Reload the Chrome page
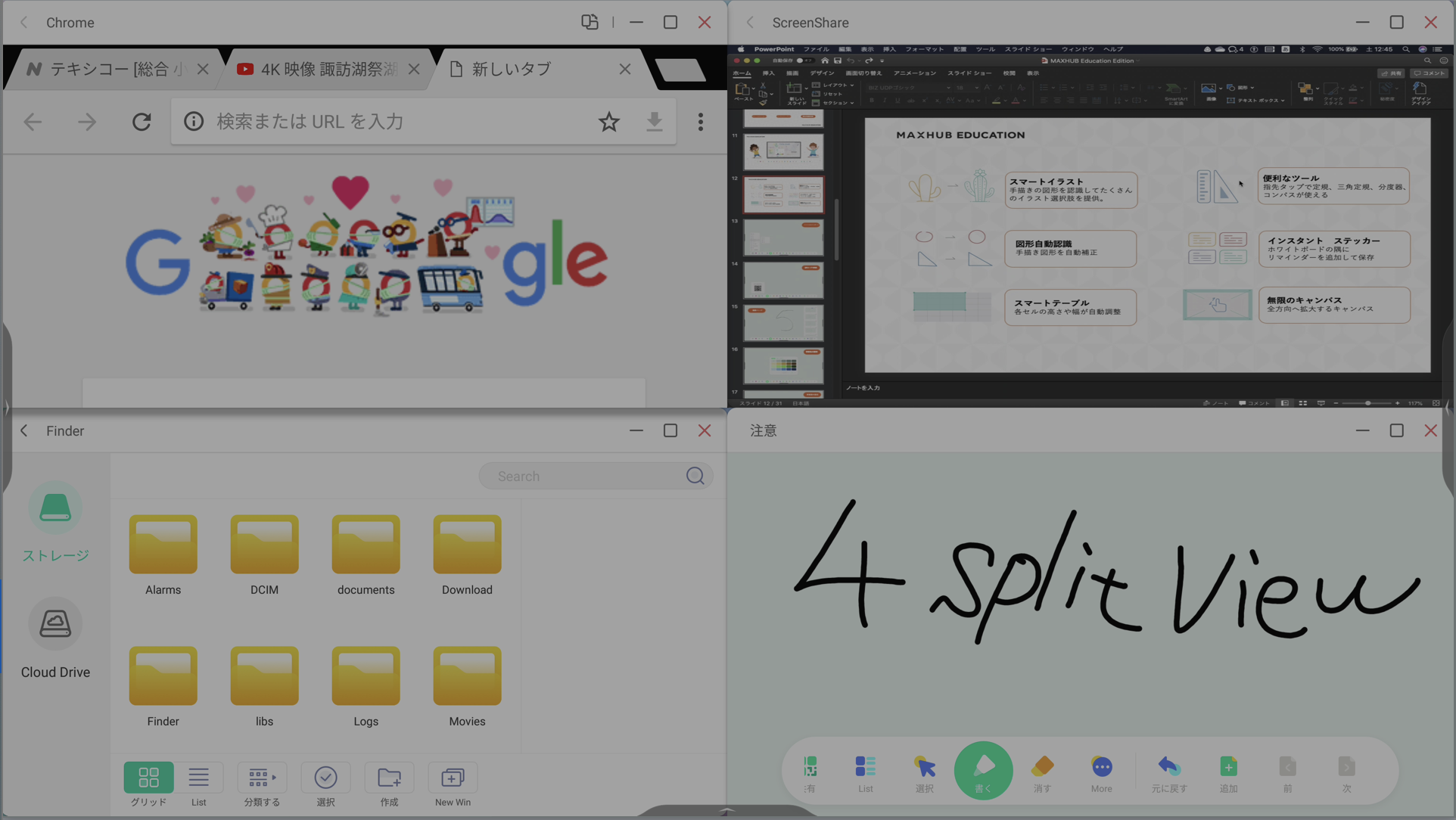Image resolution: width=1456 pixels, height=820 pixels. (142, 122)
